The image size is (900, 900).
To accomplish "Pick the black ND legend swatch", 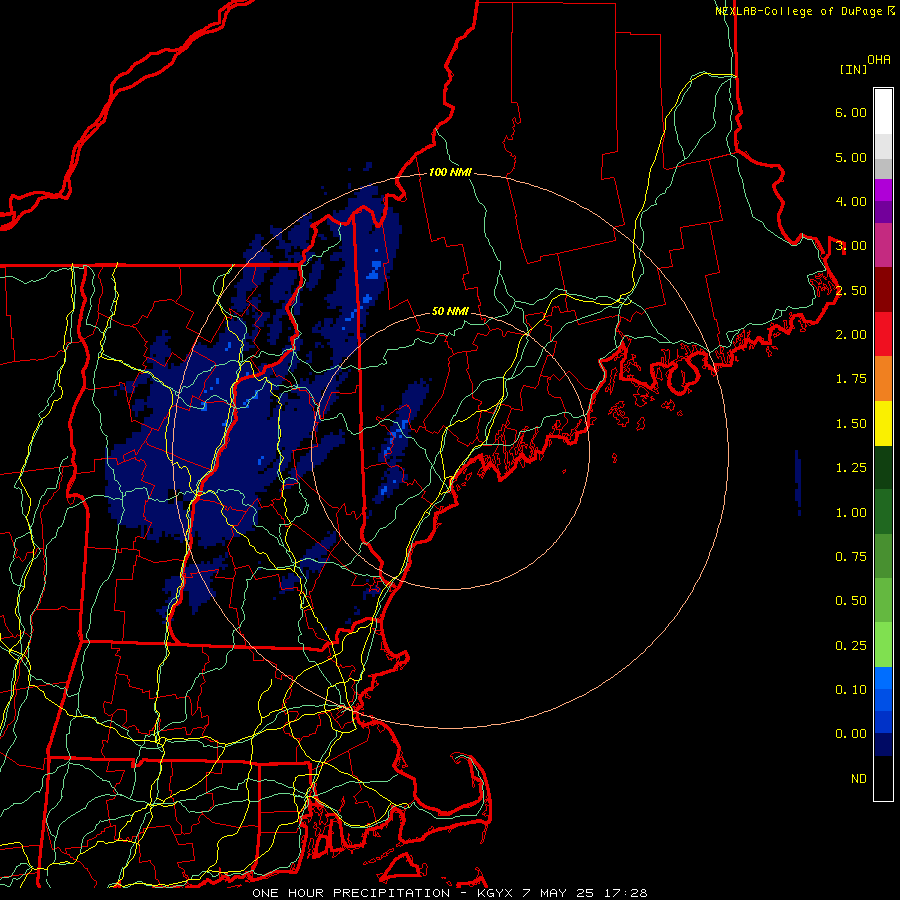I will [x=883, y=778].
